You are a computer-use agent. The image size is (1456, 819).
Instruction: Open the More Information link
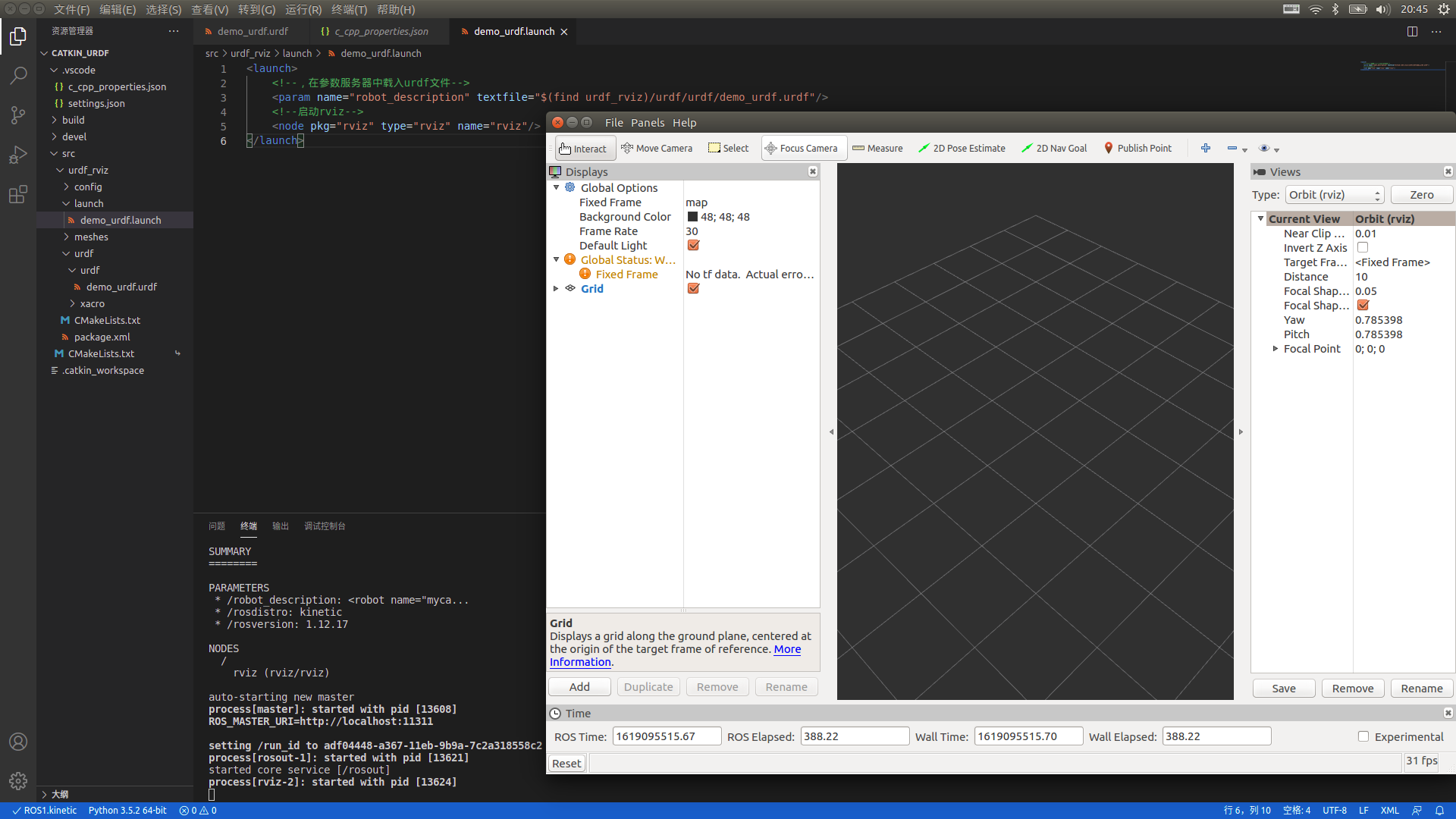[x=787, y=649]
